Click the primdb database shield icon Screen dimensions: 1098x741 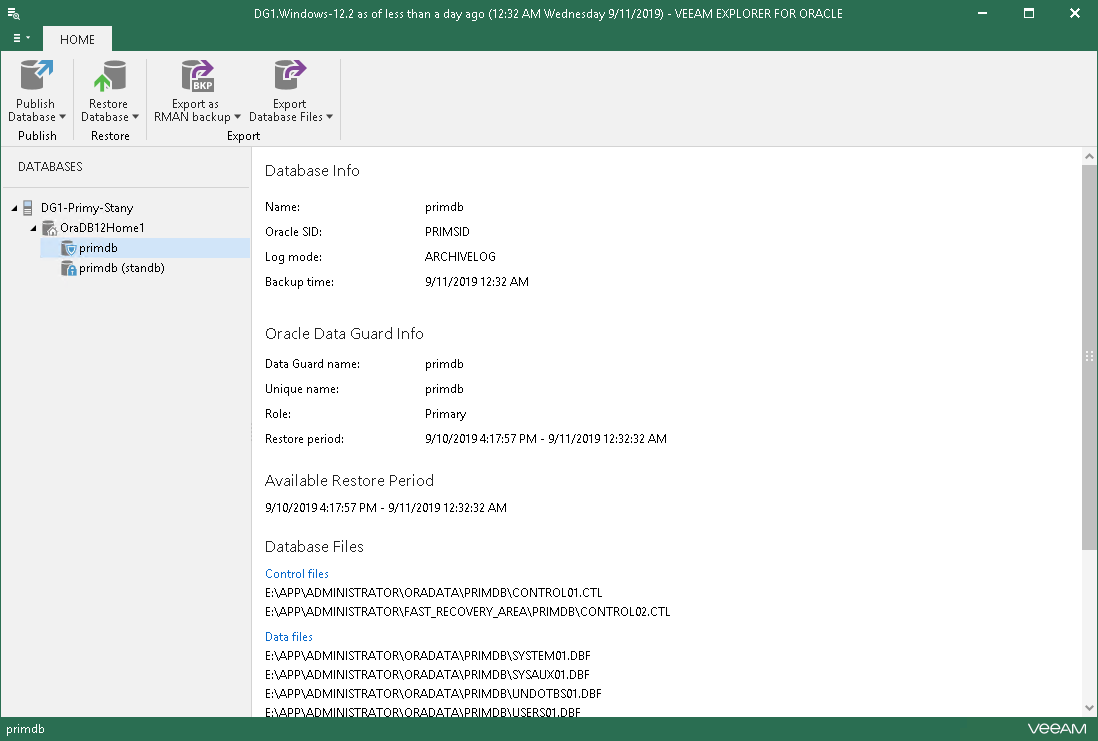[68, 248]
